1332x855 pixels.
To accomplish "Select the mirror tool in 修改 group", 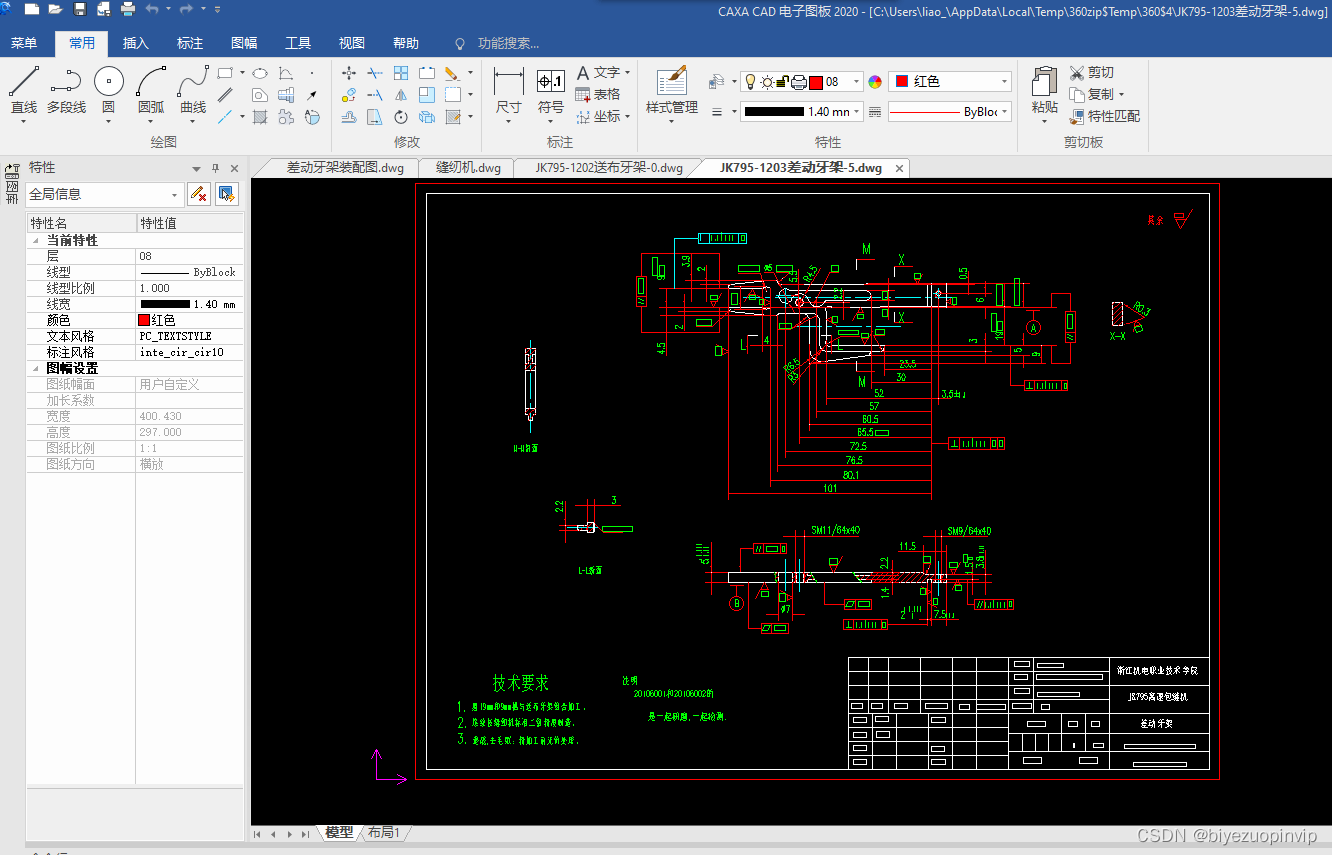I will point(401,95).
